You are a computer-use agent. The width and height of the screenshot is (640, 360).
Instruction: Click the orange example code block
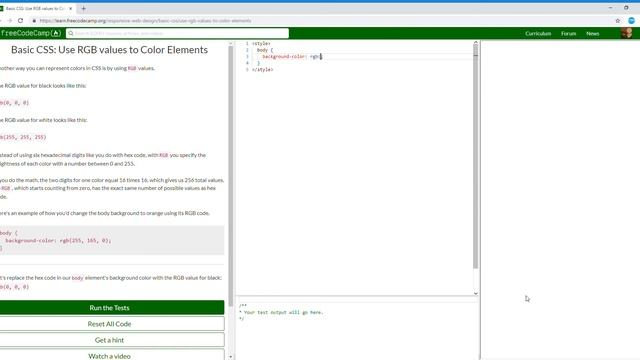point(112,240)
